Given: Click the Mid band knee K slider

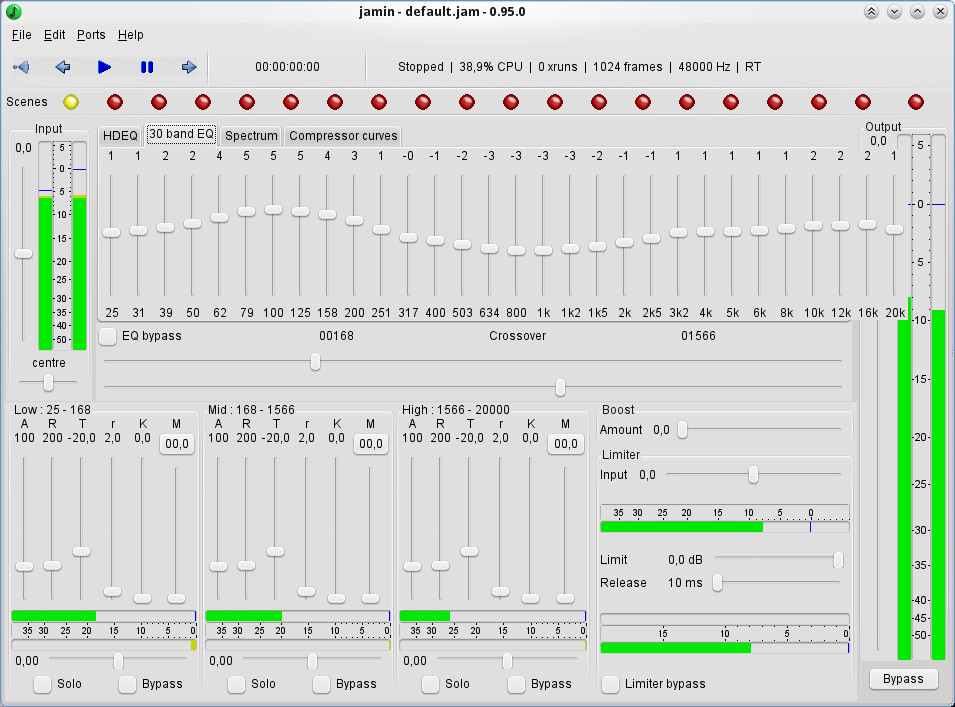Looking at the screenshot, I should (336, 599).
